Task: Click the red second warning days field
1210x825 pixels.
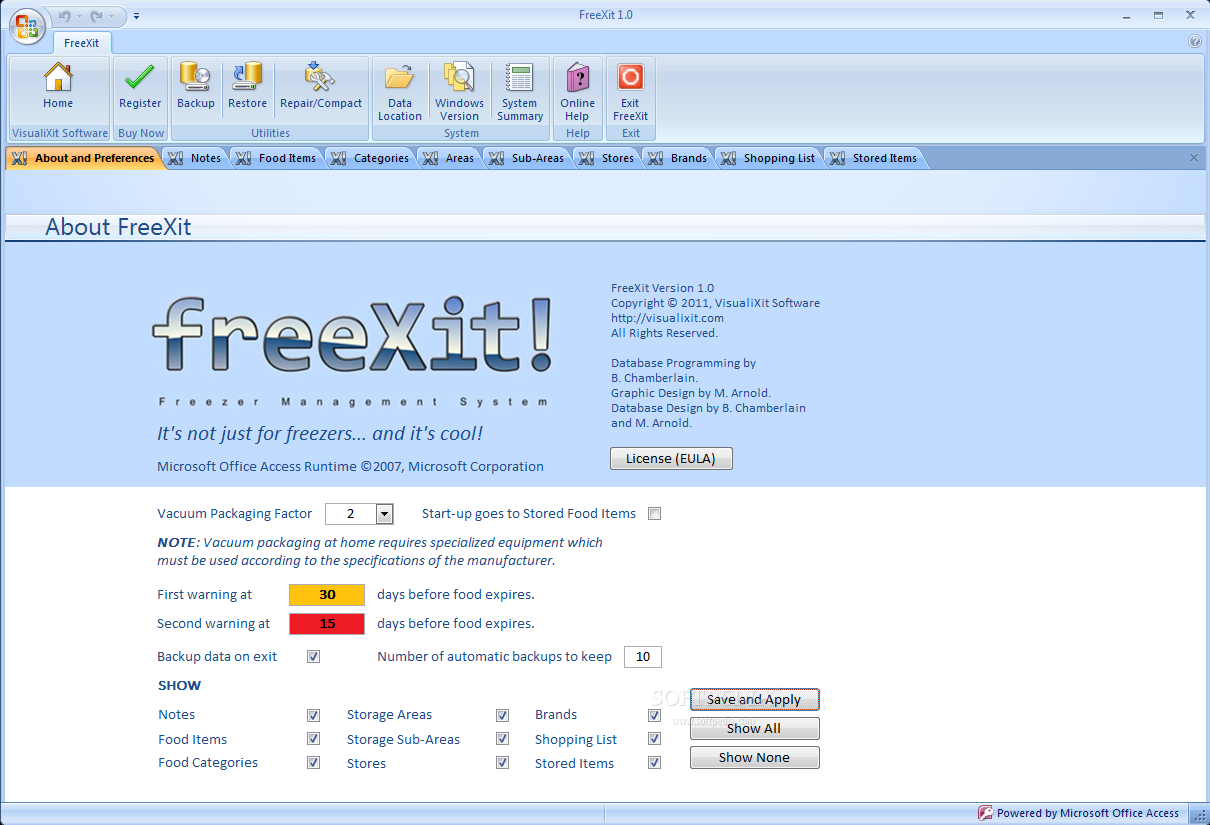Action: (x=327, y=624)
